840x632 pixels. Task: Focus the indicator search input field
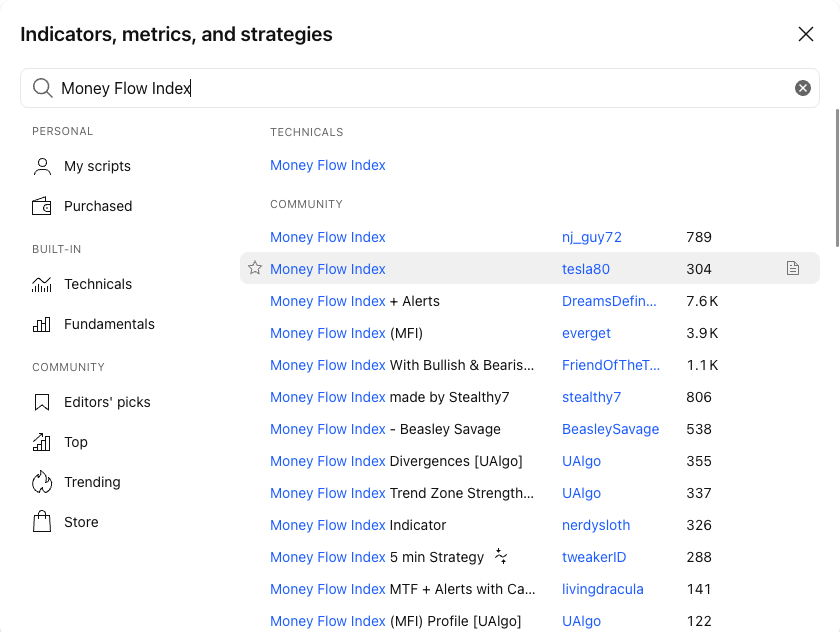pyautogui.click(x=420, y=88)
